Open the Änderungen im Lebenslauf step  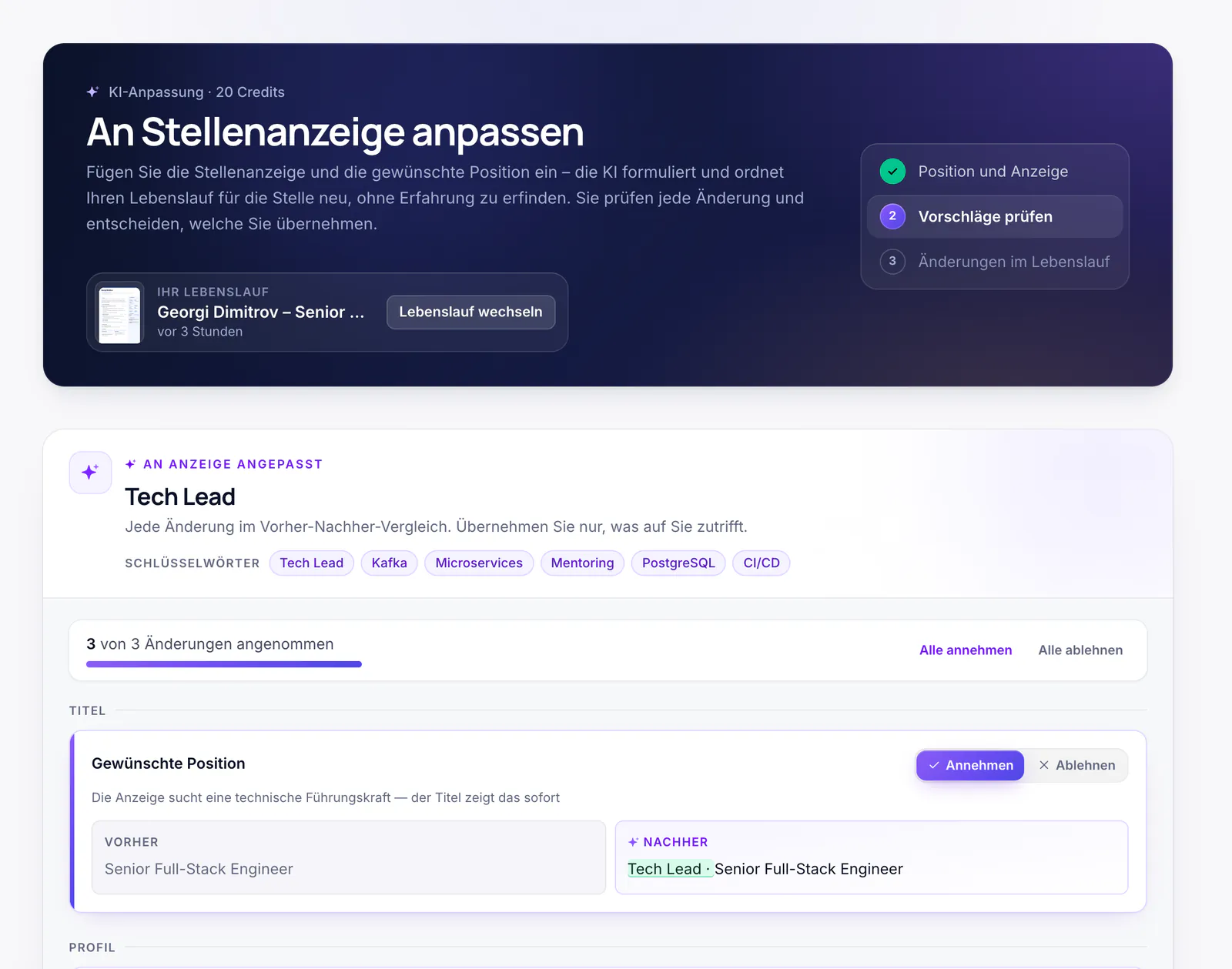995,262
